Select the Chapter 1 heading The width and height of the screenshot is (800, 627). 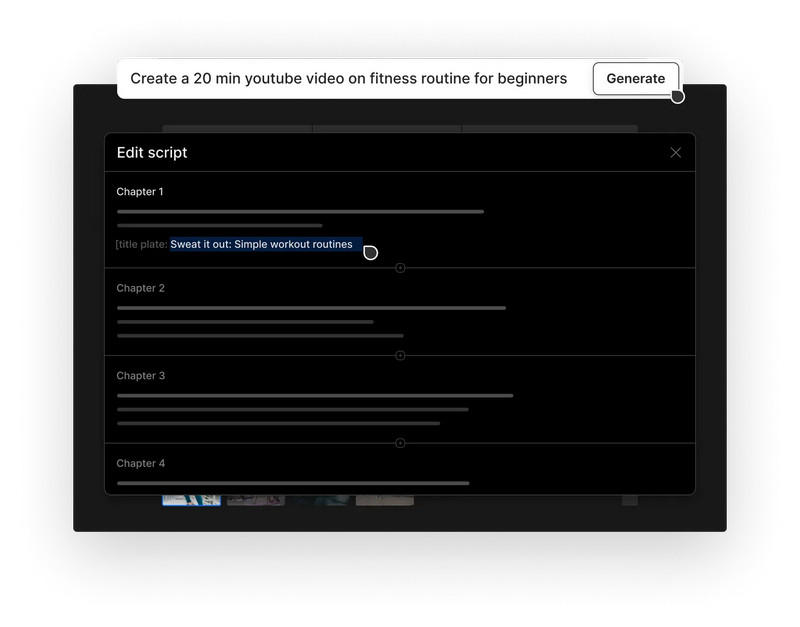point(140,192)
